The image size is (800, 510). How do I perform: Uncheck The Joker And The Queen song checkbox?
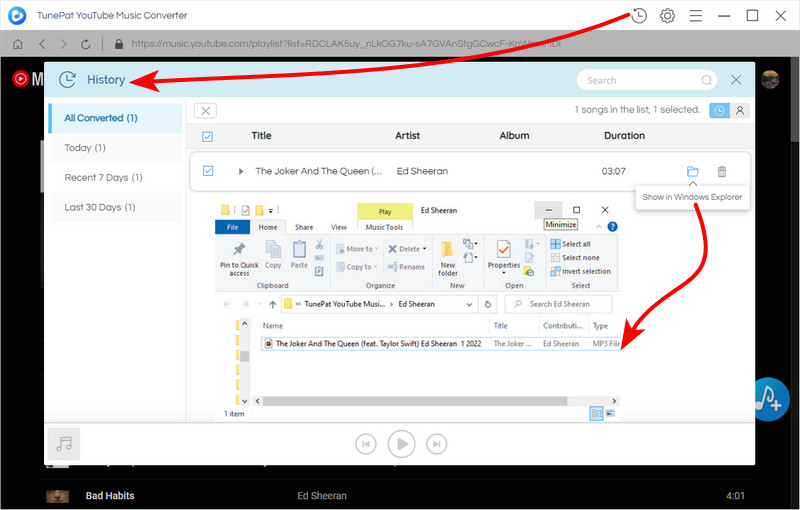click(x=208, y=171)
